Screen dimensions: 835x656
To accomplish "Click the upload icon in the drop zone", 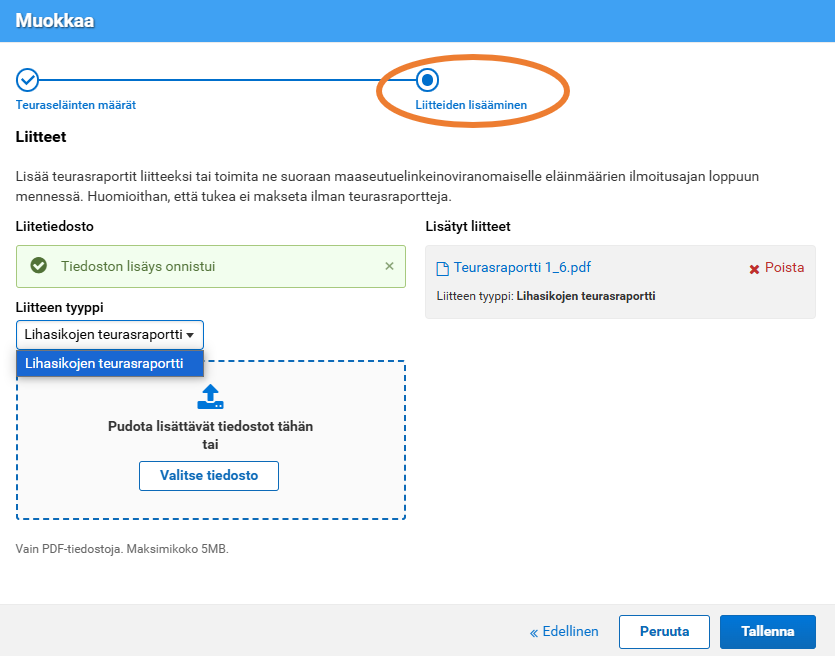I will [210, 397].
